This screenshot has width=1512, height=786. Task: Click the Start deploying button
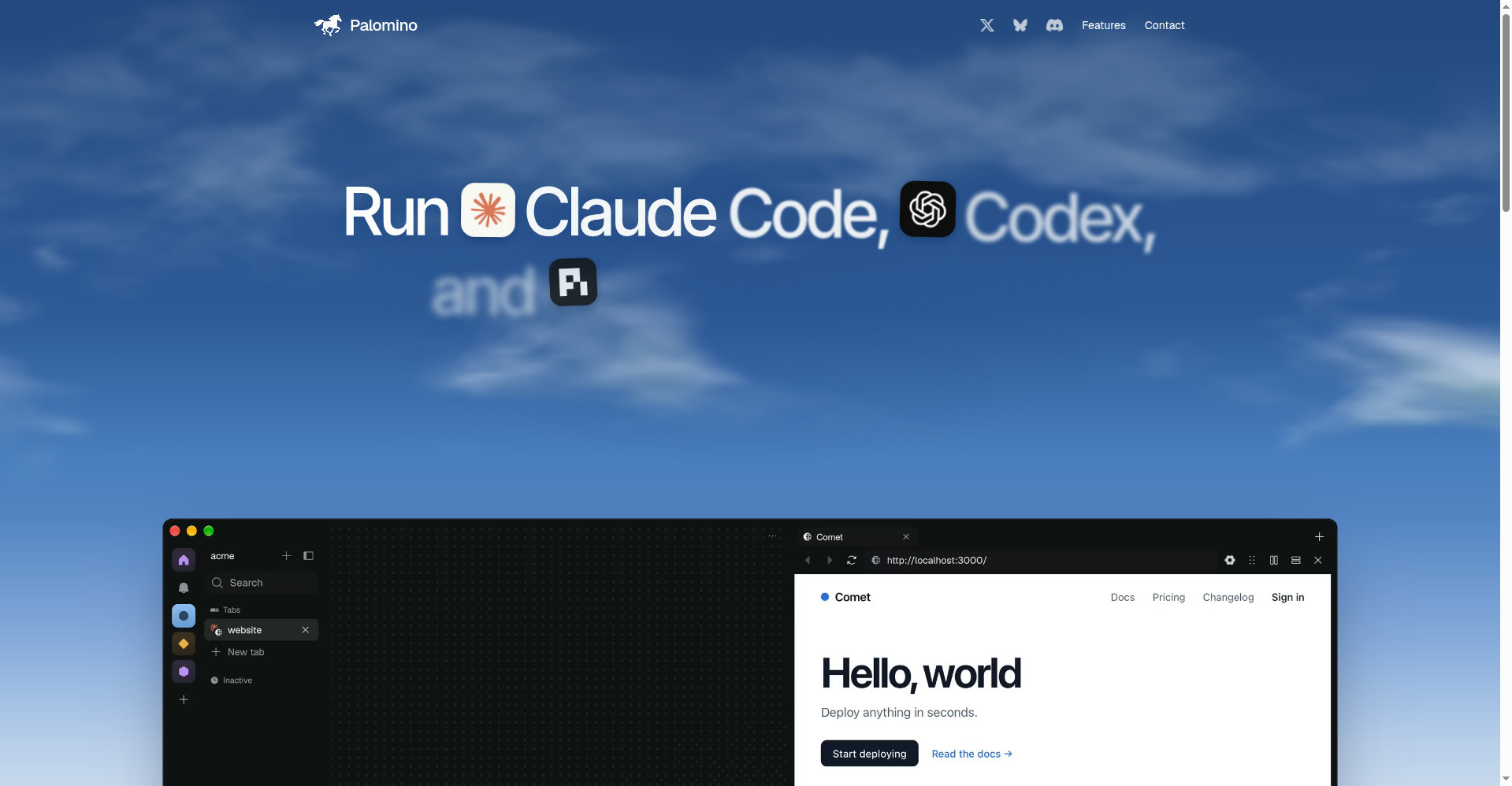pos(869,754)
